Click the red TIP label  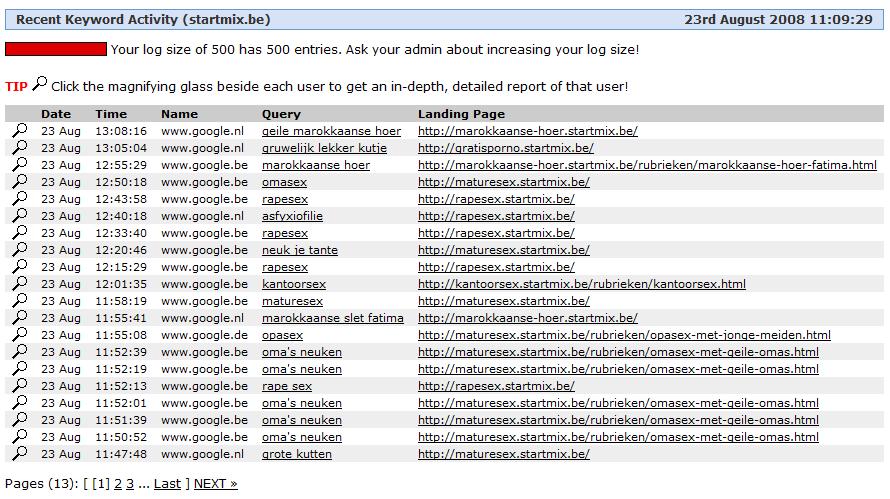coord(16,86)
